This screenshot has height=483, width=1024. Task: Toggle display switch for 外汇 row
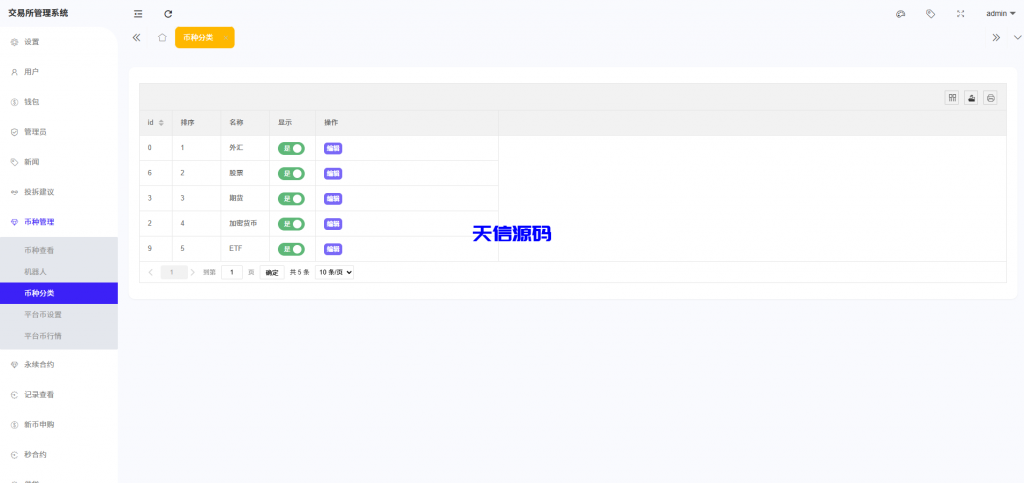(x=291, y=148)
